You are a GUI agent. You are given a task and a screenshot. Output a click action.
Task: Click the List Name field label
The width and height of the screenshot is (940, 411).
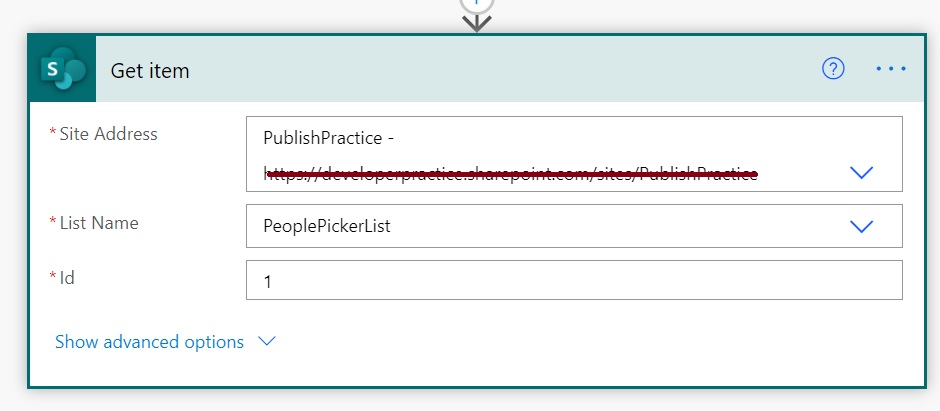tap(99, 223)
